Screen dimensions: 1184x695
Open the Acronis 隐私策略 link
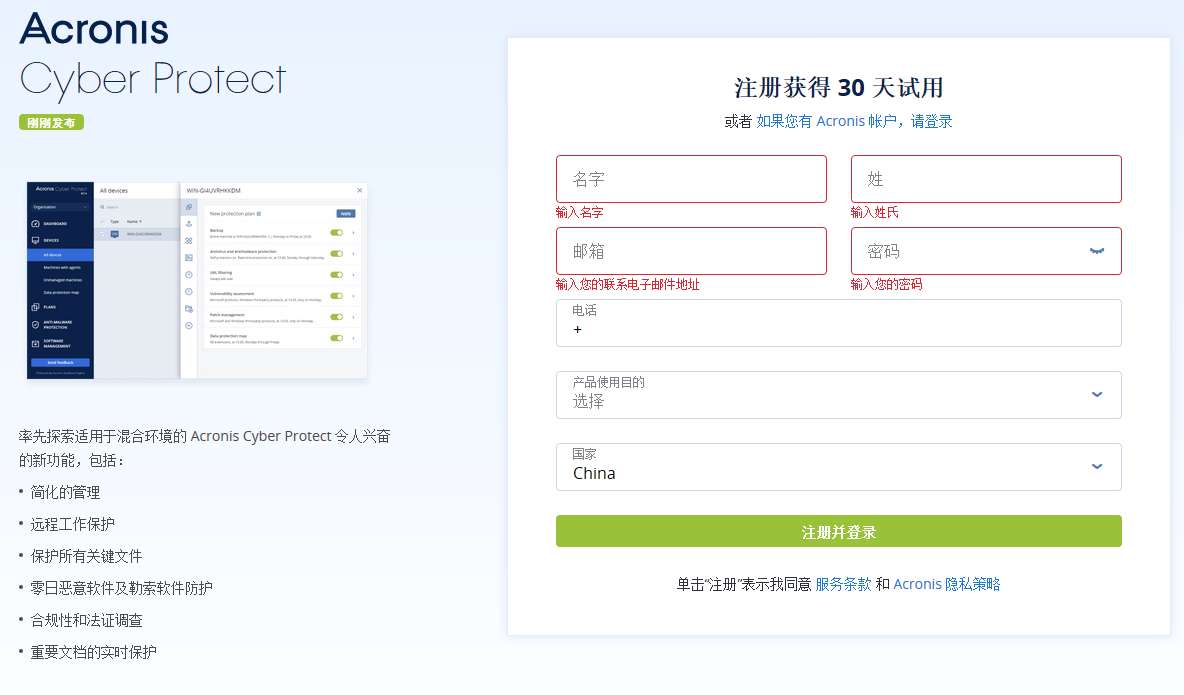pos(946,584)
